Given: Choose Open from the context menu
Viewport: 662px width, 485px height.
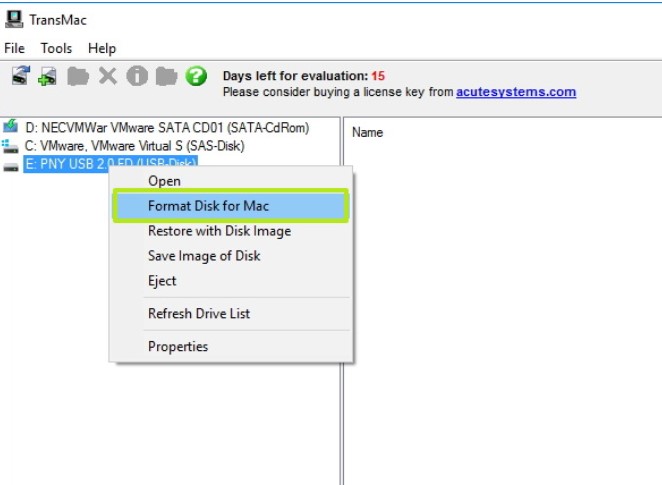Looking at the screenshot, I should click(231, 181).
